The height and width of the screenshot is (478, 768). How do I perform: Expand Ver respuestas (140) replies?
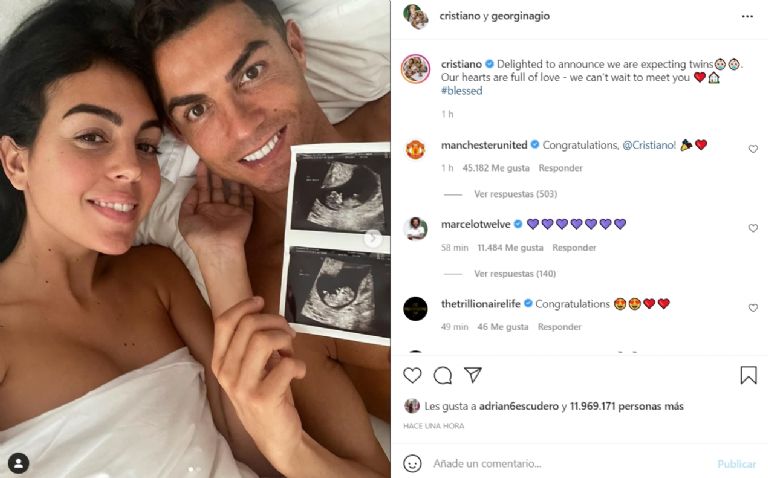pos(515,273)
